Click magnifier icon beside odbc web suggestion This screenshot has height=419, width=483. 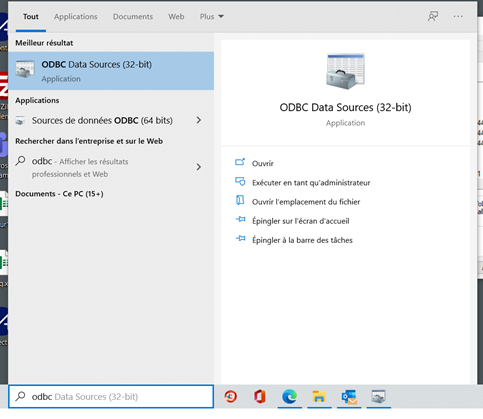point(20,161)
